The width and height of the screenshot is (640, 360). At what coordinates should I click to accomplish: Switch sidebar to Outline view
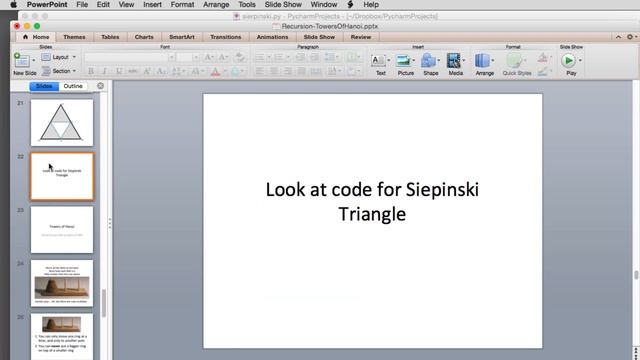73,86
